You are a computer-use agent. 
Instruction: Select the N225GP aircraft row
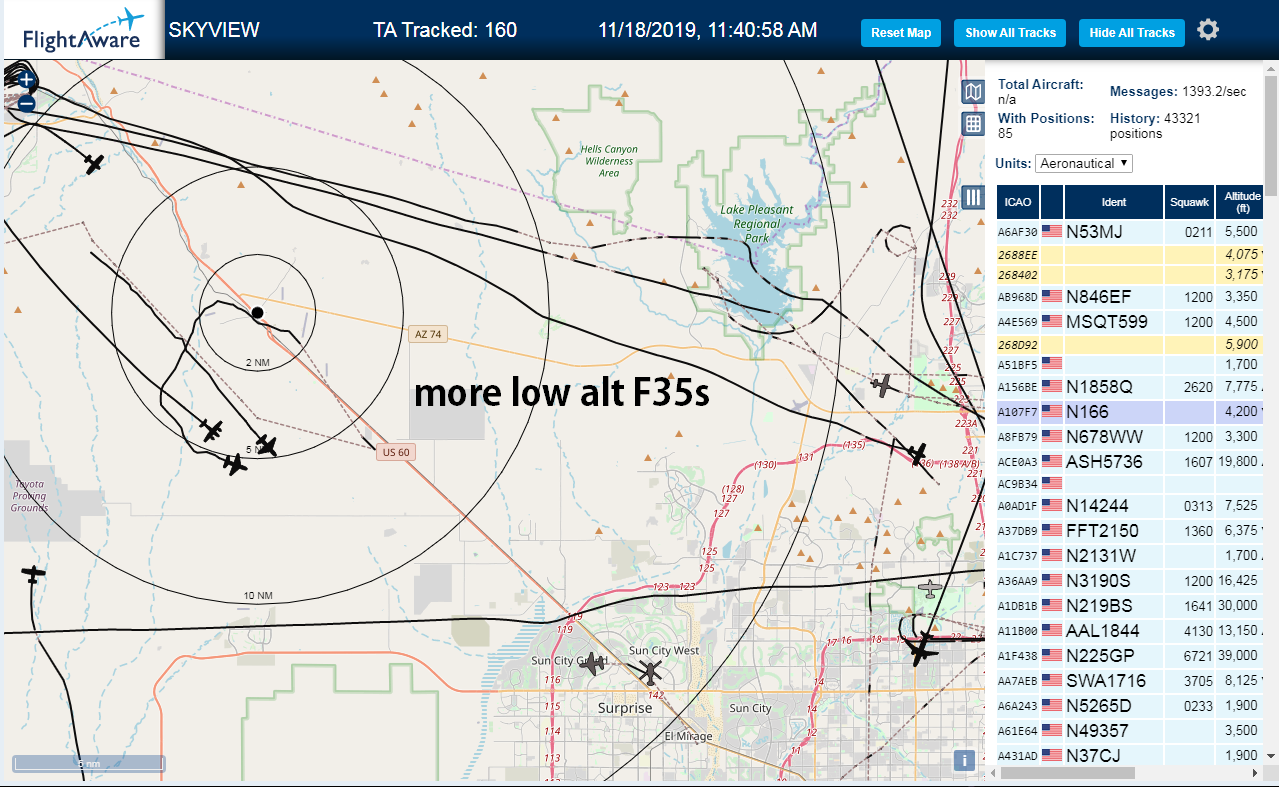tap(1130, 656)
